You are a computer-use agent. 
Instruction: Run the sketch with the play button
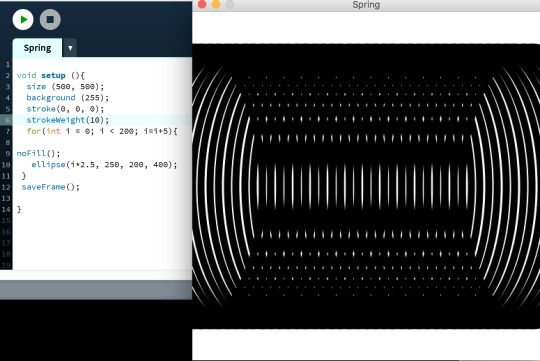[23, 20]
